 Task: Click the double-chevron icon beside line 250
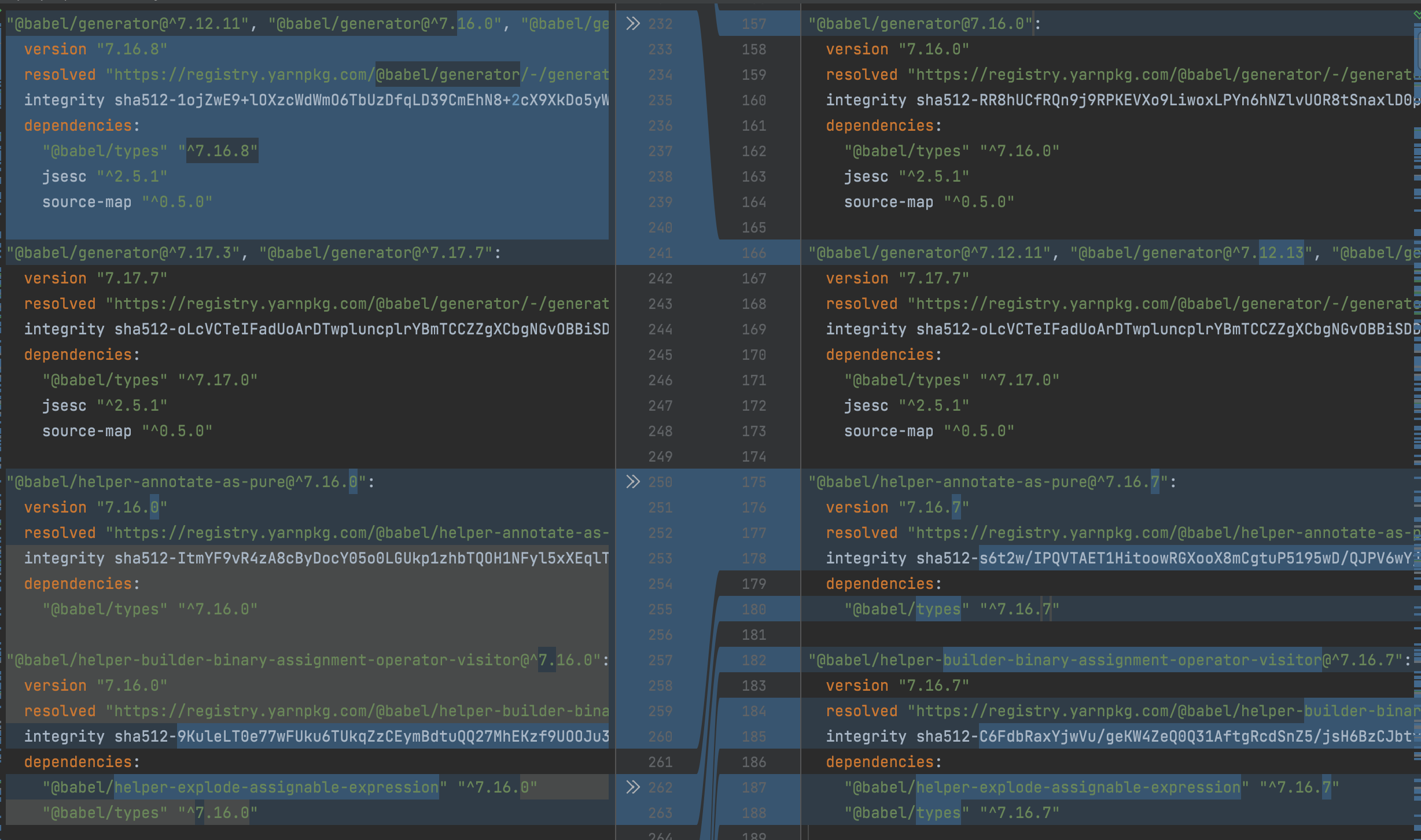tap(634, 482)
